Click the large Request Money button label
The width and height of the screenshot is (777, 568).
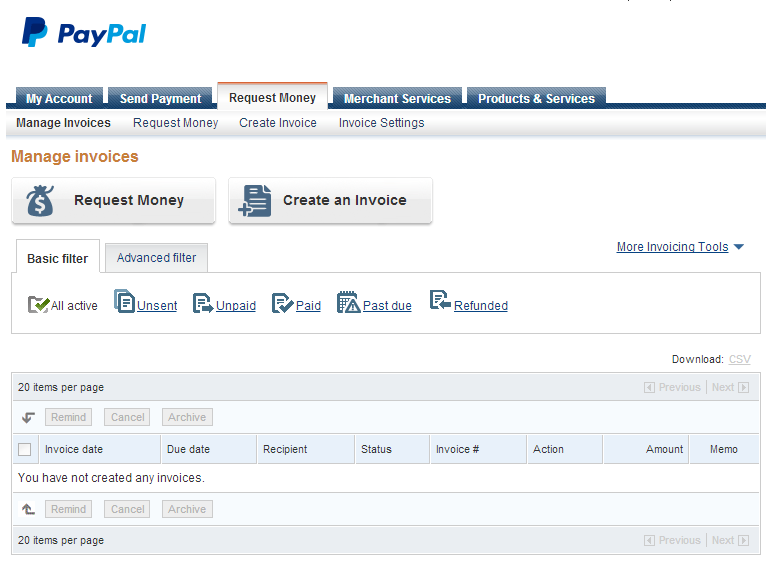pos(129,200)
